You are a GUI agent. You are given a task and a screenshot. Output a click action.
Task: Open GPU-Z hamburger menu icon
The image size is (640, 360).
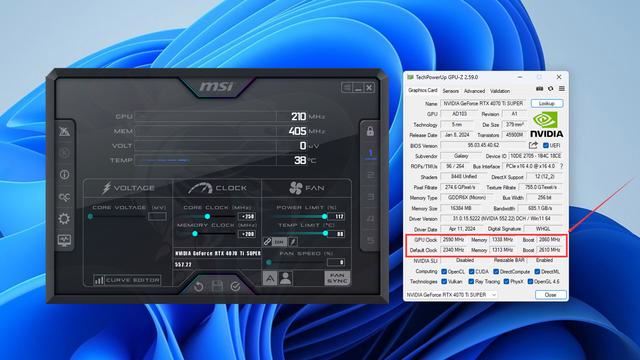point(562,89)
